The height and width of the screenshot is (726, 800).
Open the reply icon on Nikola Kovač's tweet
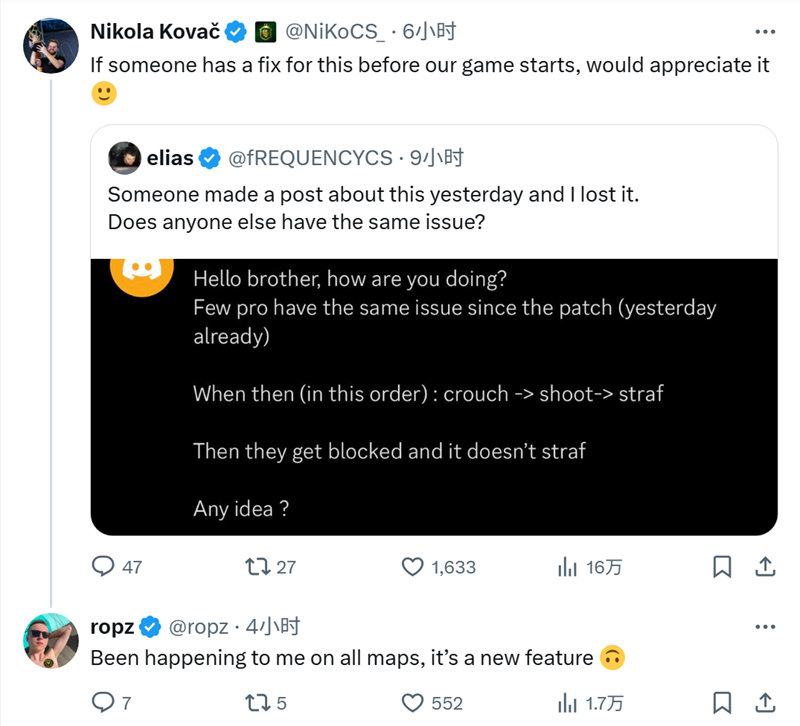point(103,566)
